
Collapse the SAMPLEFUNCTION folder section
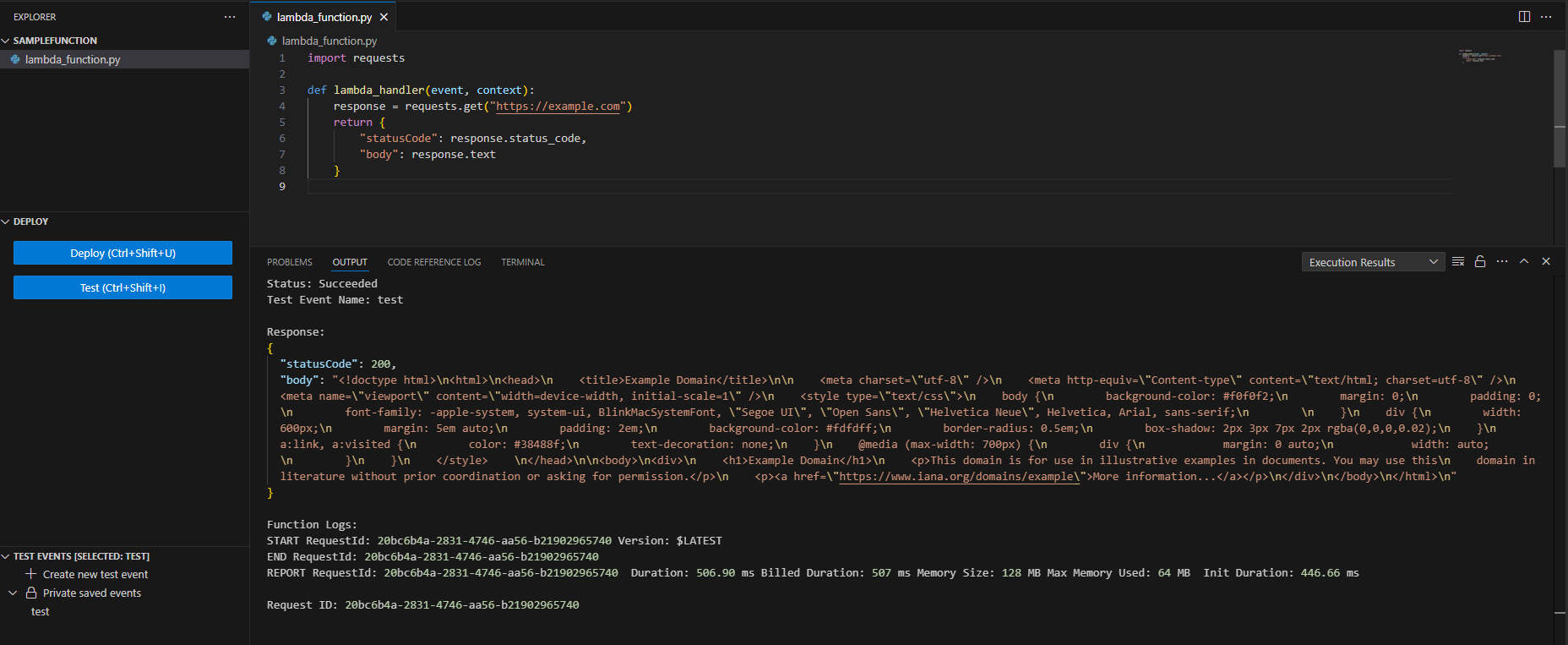click(x=6, y=41)
